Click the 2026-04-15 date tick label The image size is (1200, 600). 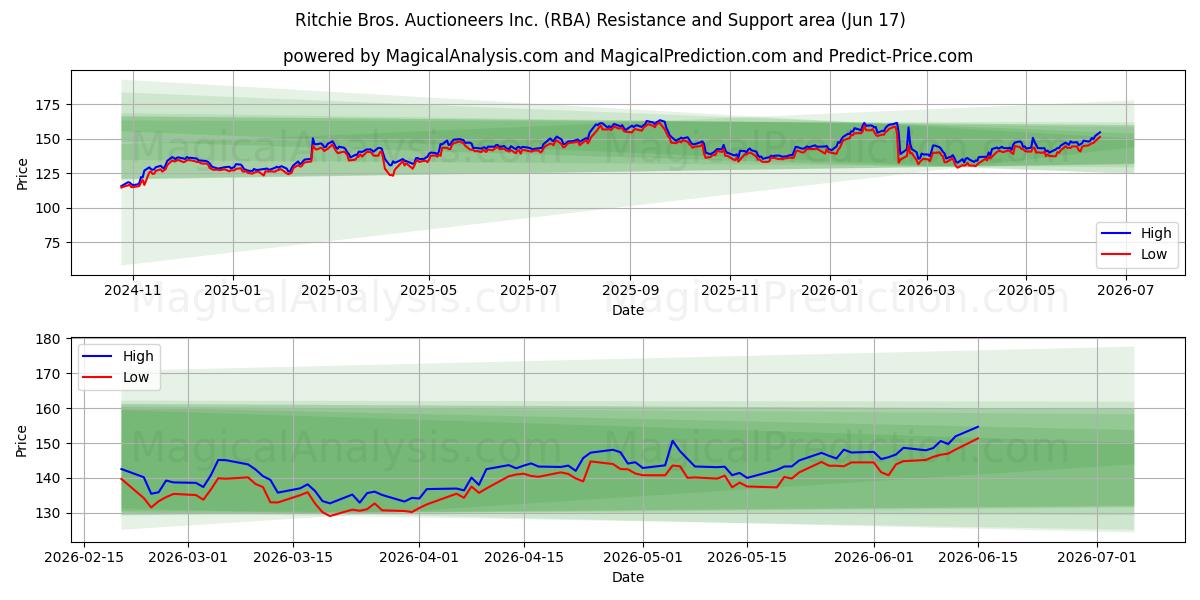point(523,556)
